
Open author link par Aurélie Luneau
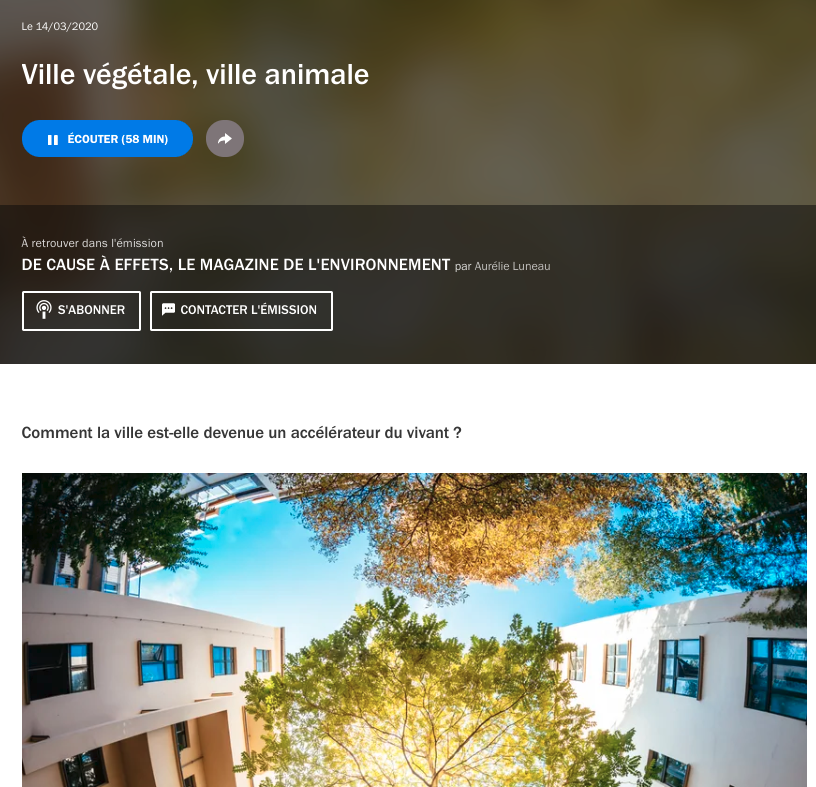[x=502, y=266]
